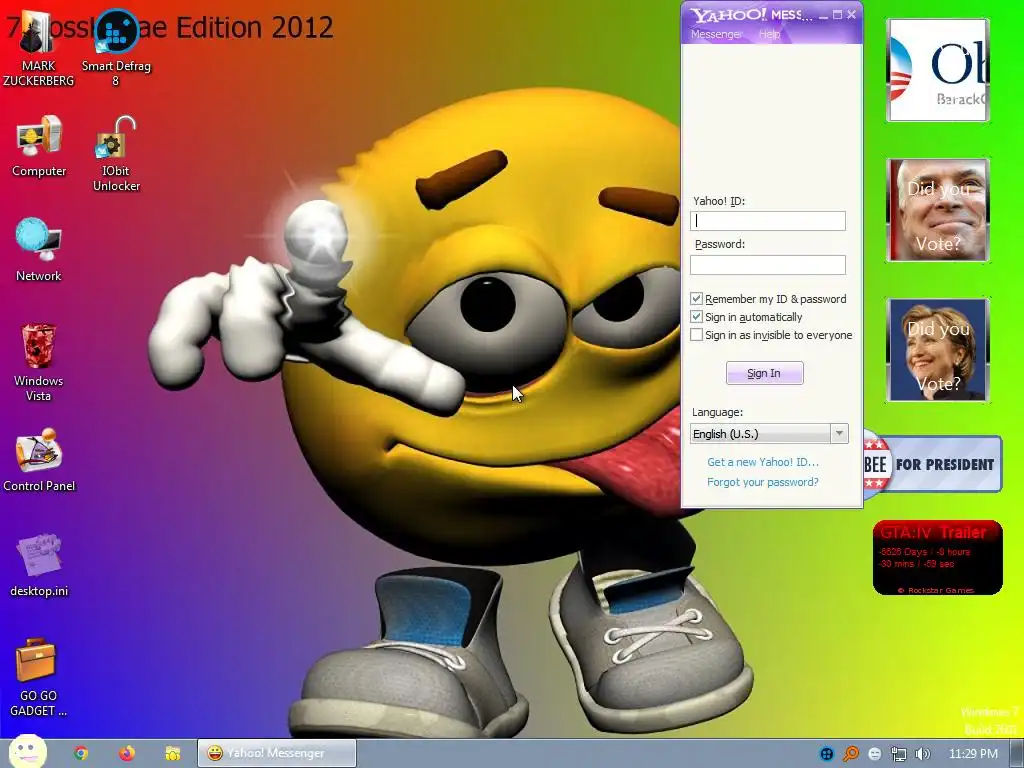Open the blue circular tray icon
The height and width of the screenshot is (768, 1024).
(827, 754)
